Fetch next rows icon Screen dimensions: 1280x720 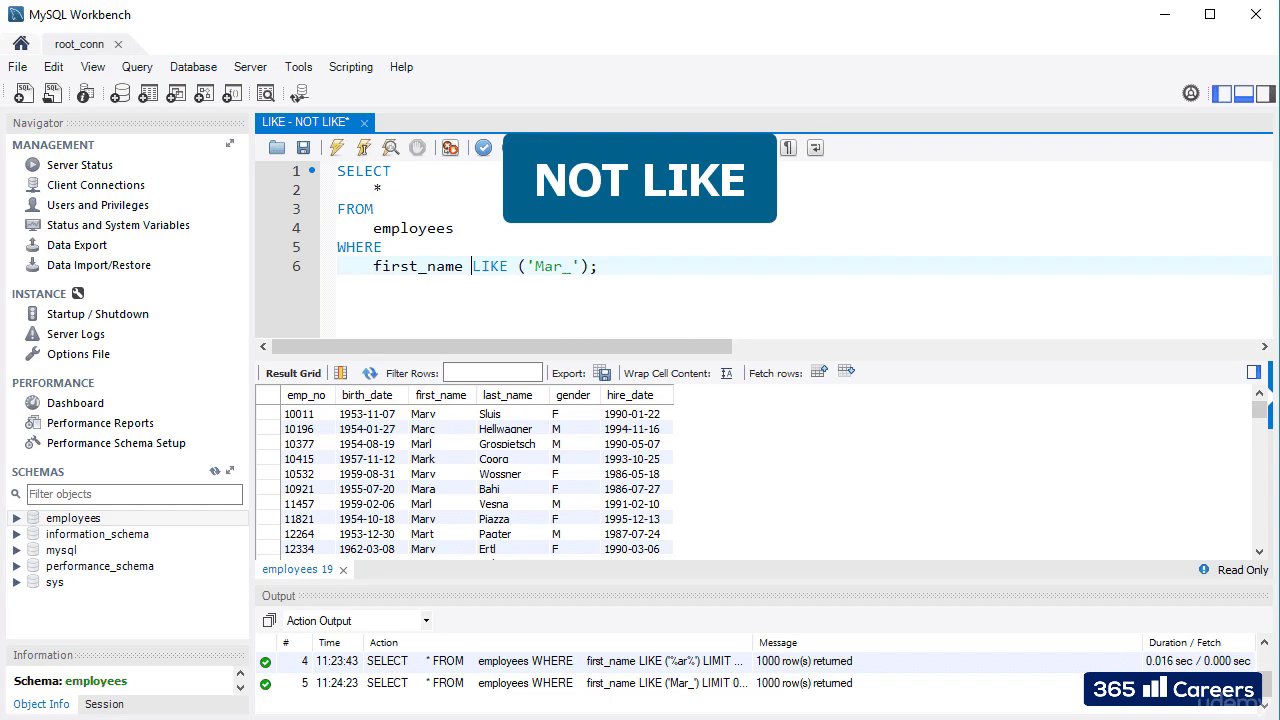point(820,371)
